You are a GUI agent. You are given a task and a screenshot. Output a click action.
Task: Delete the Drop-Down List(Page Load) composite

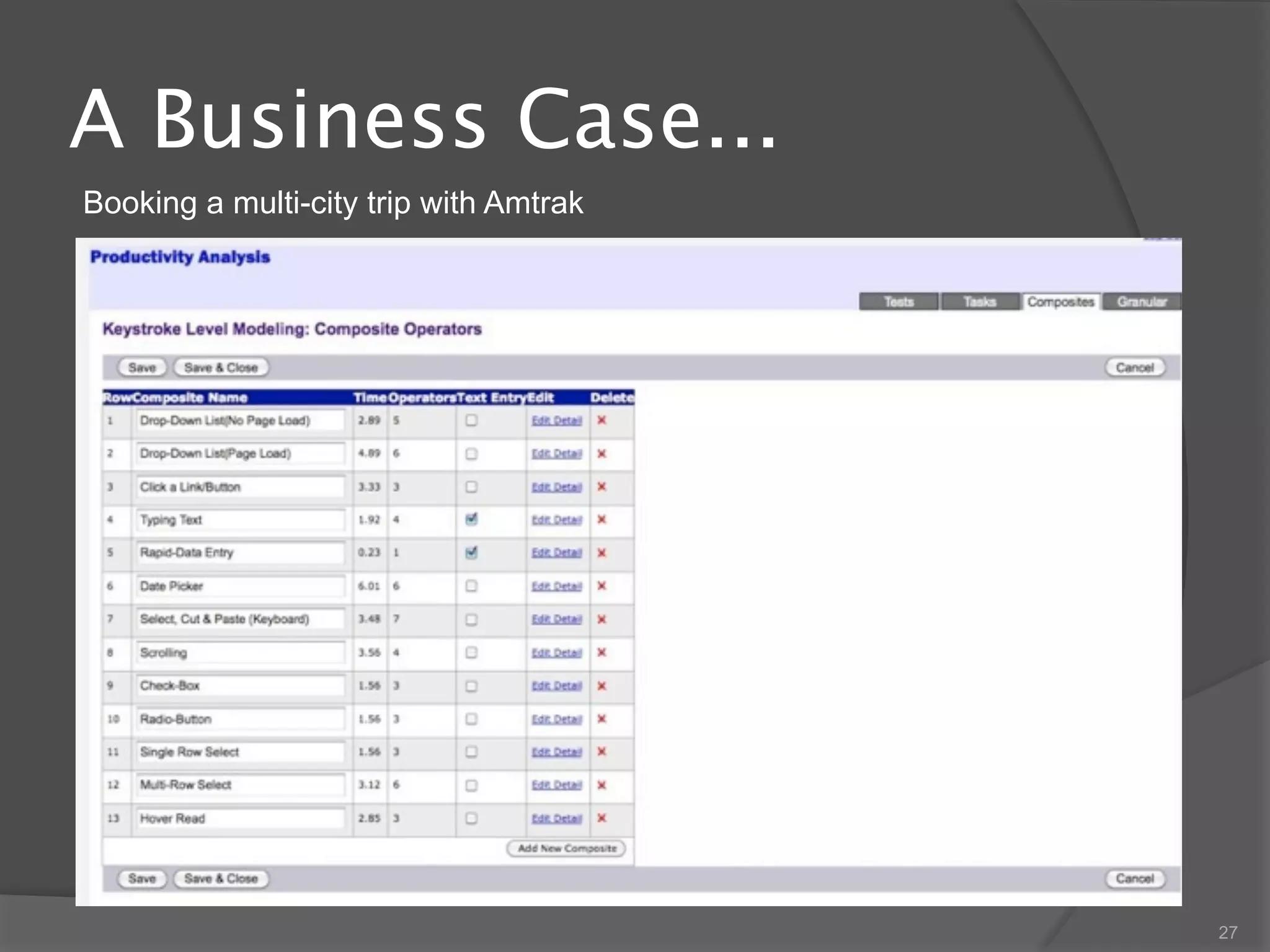(x=601, y=454)
